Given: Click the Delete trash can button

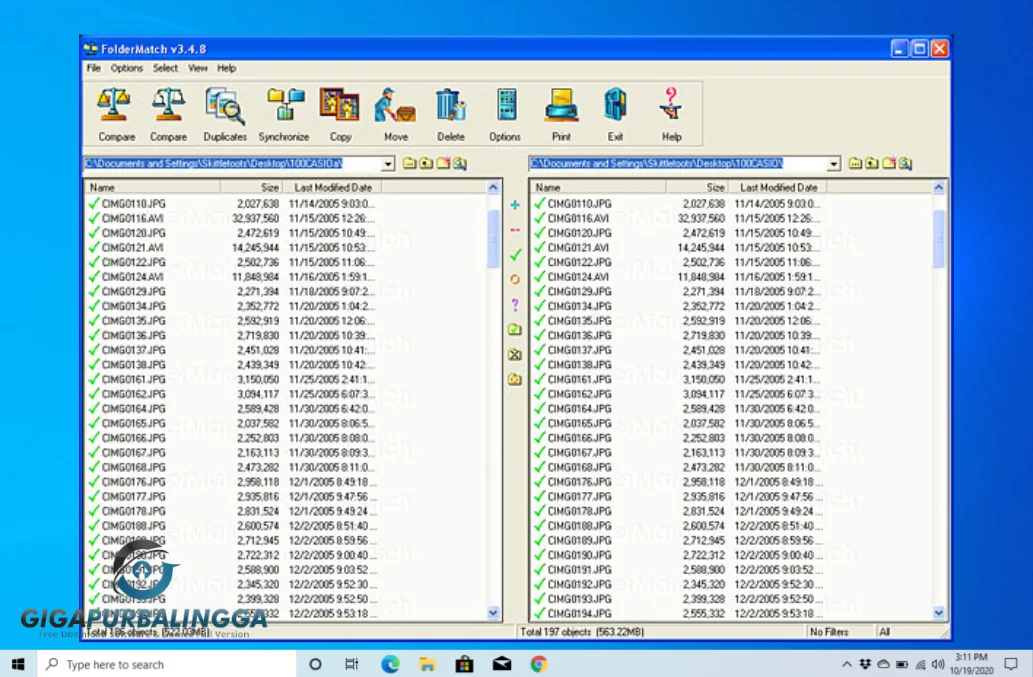Looking at the screenshot, I should click(x=451, y=115).
